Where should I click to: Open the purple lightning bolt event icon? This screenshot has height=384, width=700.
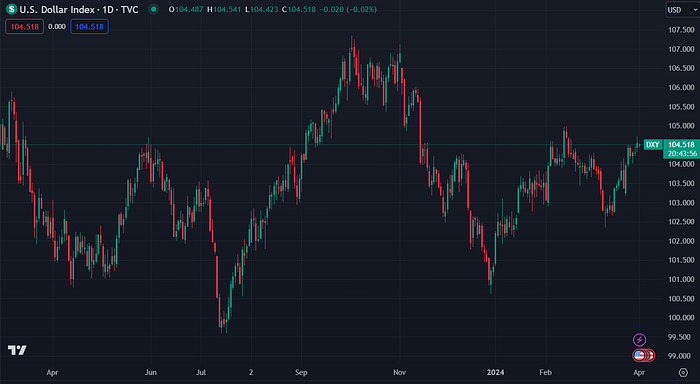[x=639, y=340]
